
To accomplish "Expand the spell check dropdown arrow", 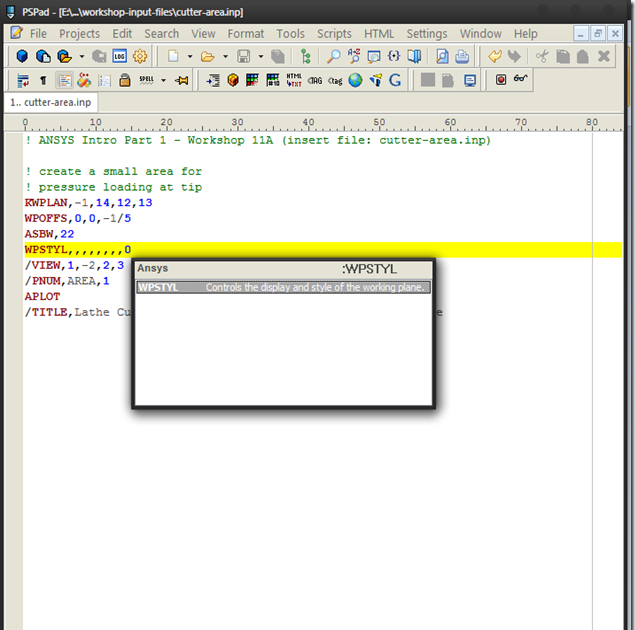I will tap(163, 80).
